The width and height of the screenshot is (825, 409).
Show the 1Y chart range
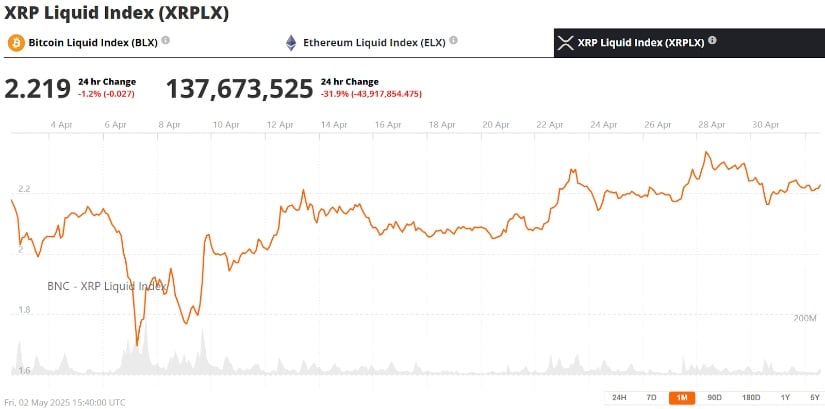785,397
